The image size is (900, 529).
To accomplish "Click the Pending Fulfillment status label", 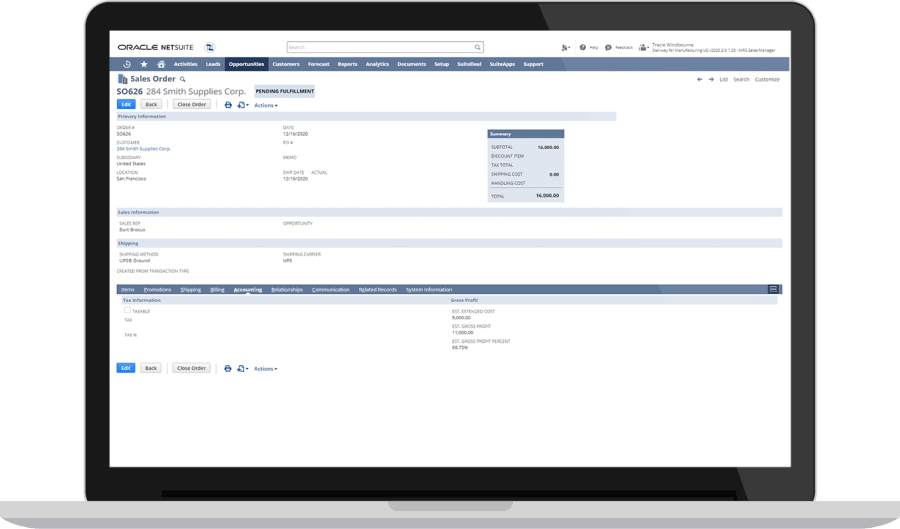I will coord(285,91).
